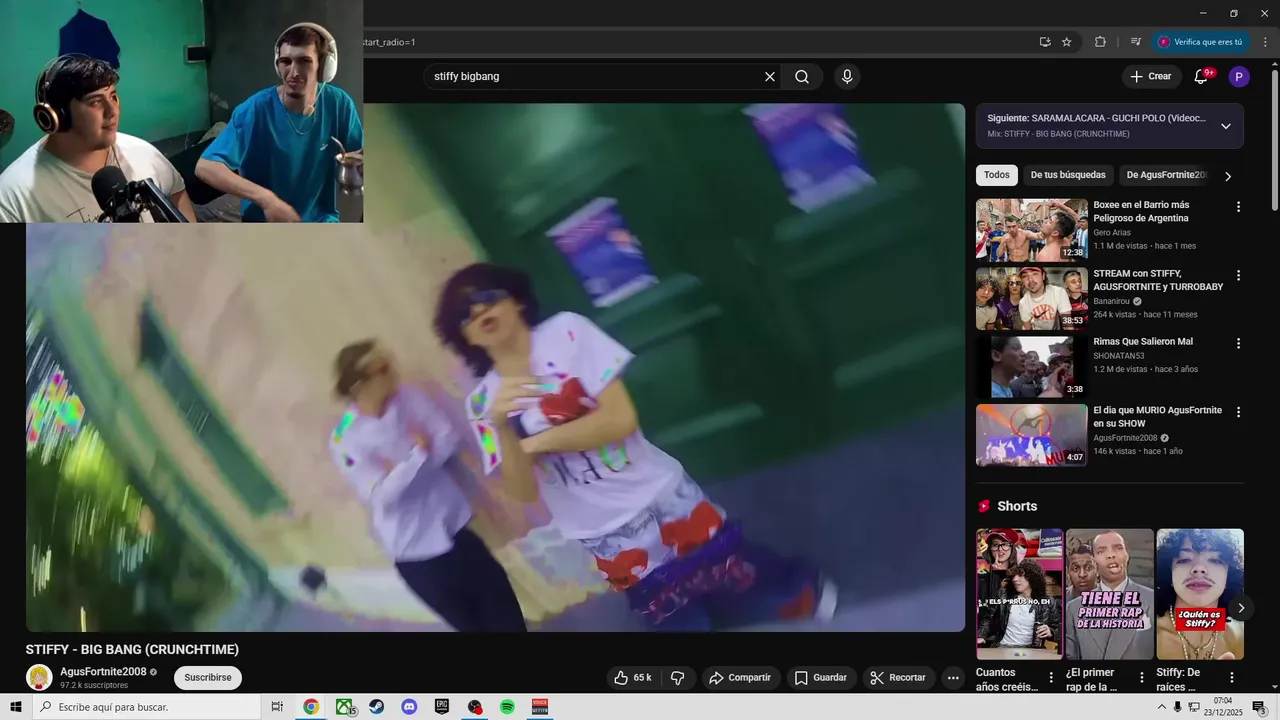Image resolution: width=1280 pixels, height=720 pixels.
Task: Click the Recortar clip button
Action: (898, 678)
